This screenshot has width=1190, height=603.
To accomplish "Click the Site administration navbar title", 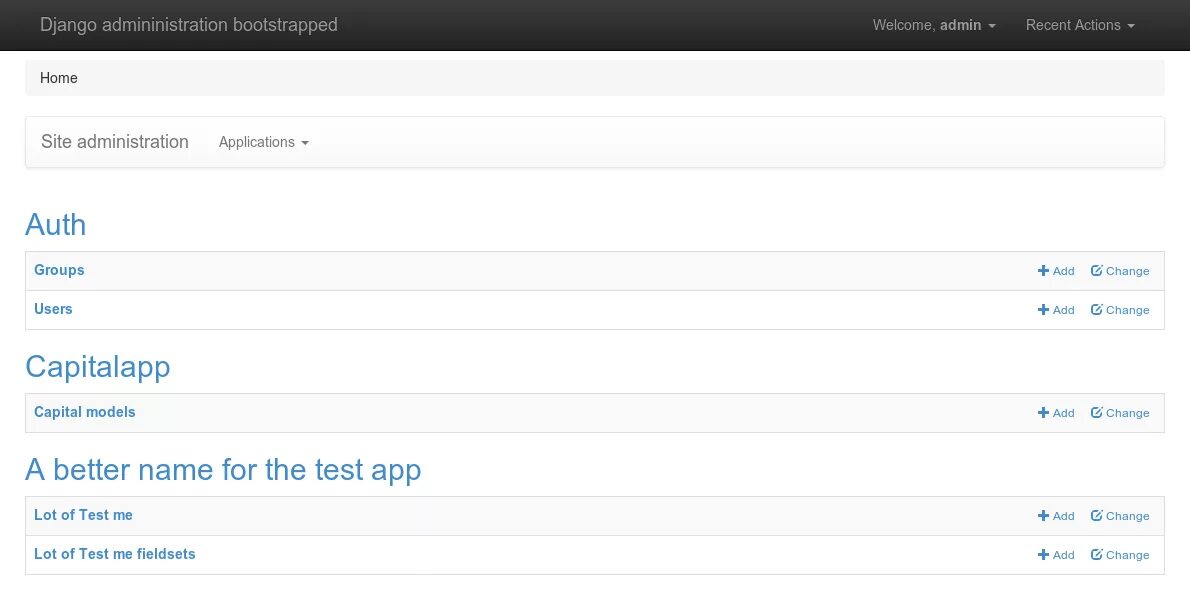I will point(115,142).
